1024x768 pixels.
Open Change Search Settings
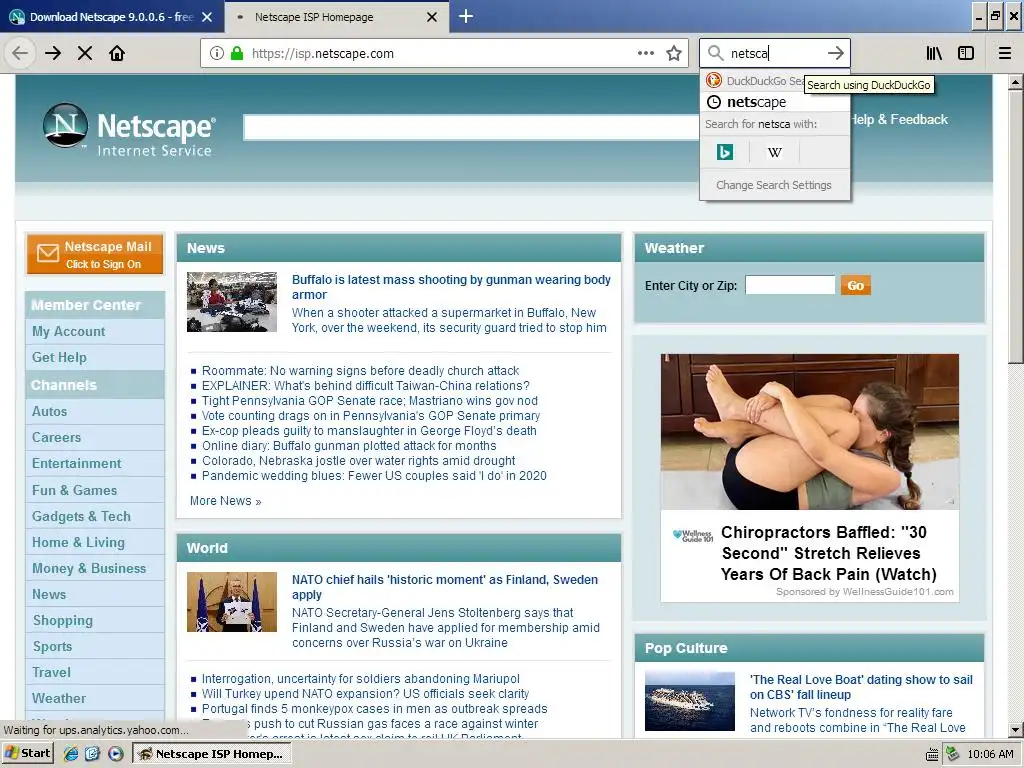(x=775, y=185)
